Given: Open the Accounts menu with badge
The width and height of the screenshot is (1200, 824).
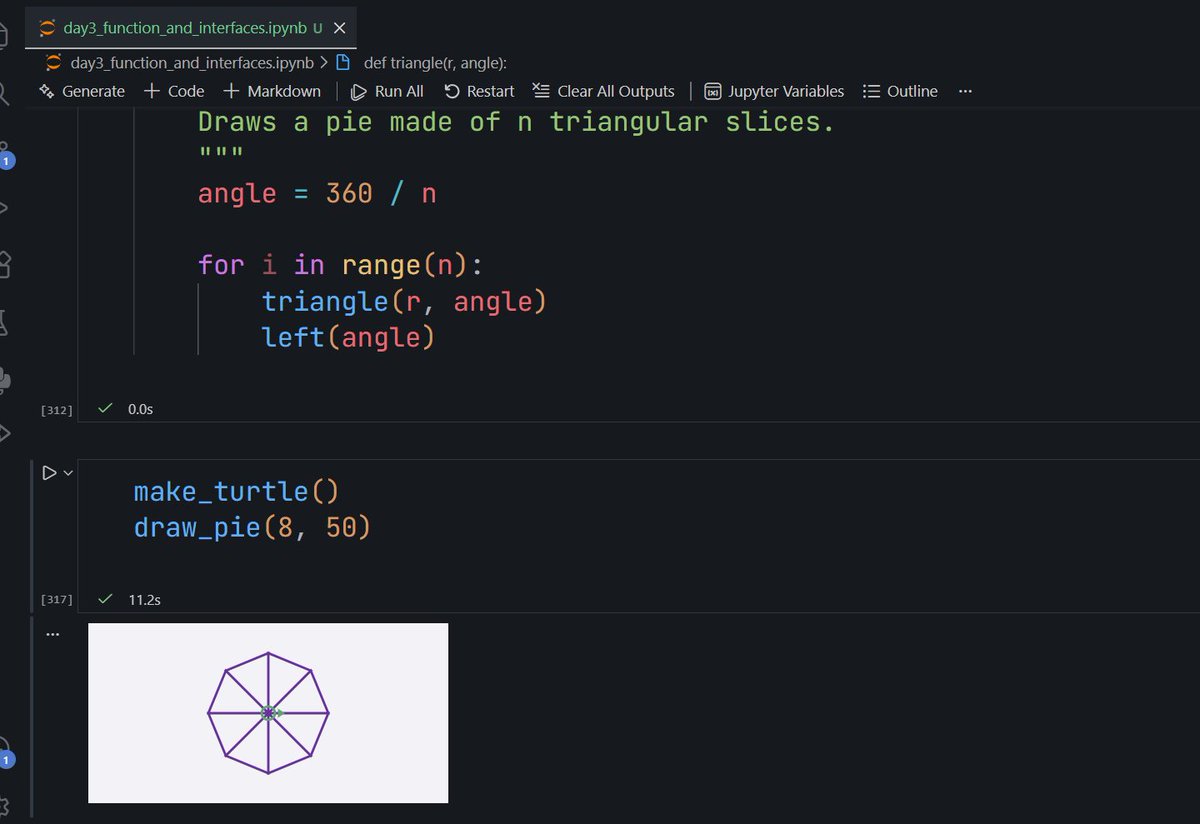Looking at the screenshot, I should [6, 755].
